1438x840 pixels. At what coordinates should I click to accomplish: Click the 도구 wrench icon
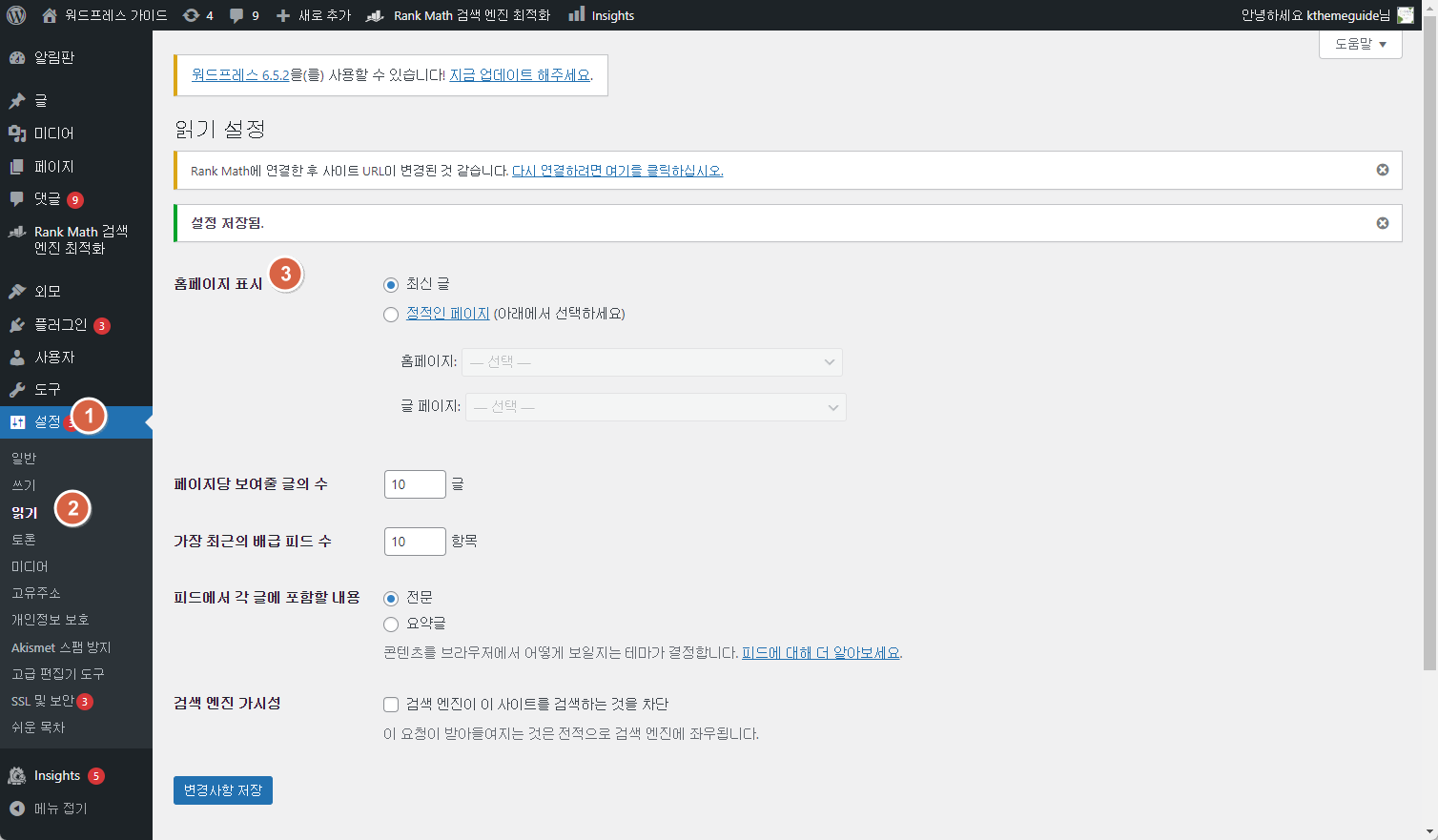[17, 390]
